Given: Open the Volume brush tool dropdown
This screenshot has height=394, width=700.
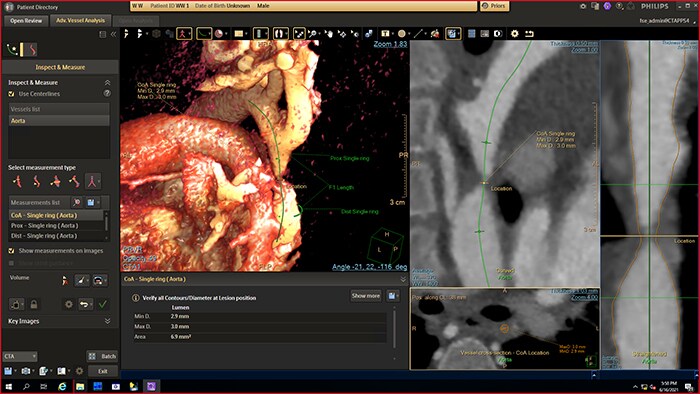Looking at the screenshot, I should point(82,281).
